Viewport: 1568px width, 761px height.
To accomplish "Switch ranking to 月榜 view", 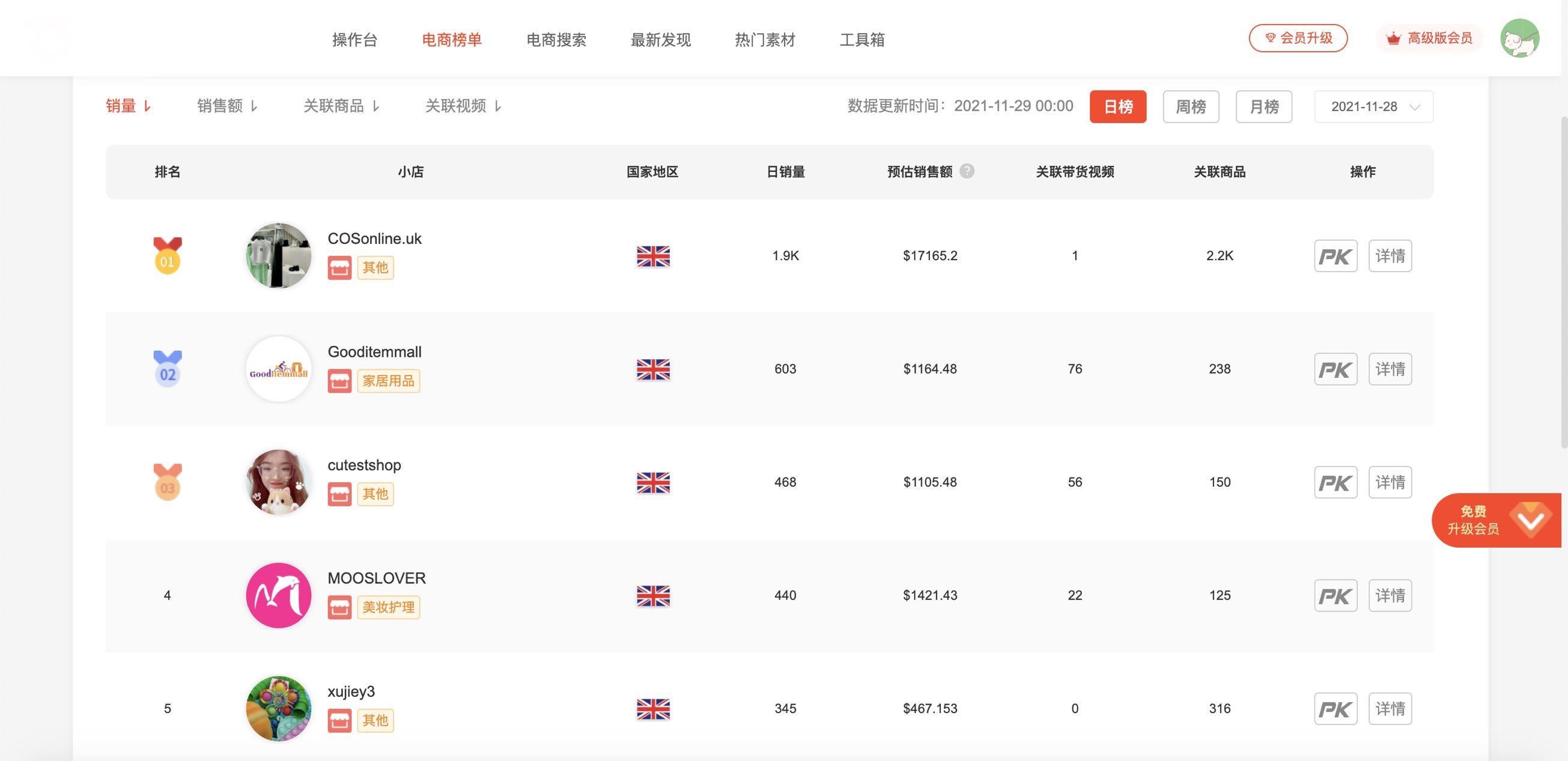I will coord(1263,106).
